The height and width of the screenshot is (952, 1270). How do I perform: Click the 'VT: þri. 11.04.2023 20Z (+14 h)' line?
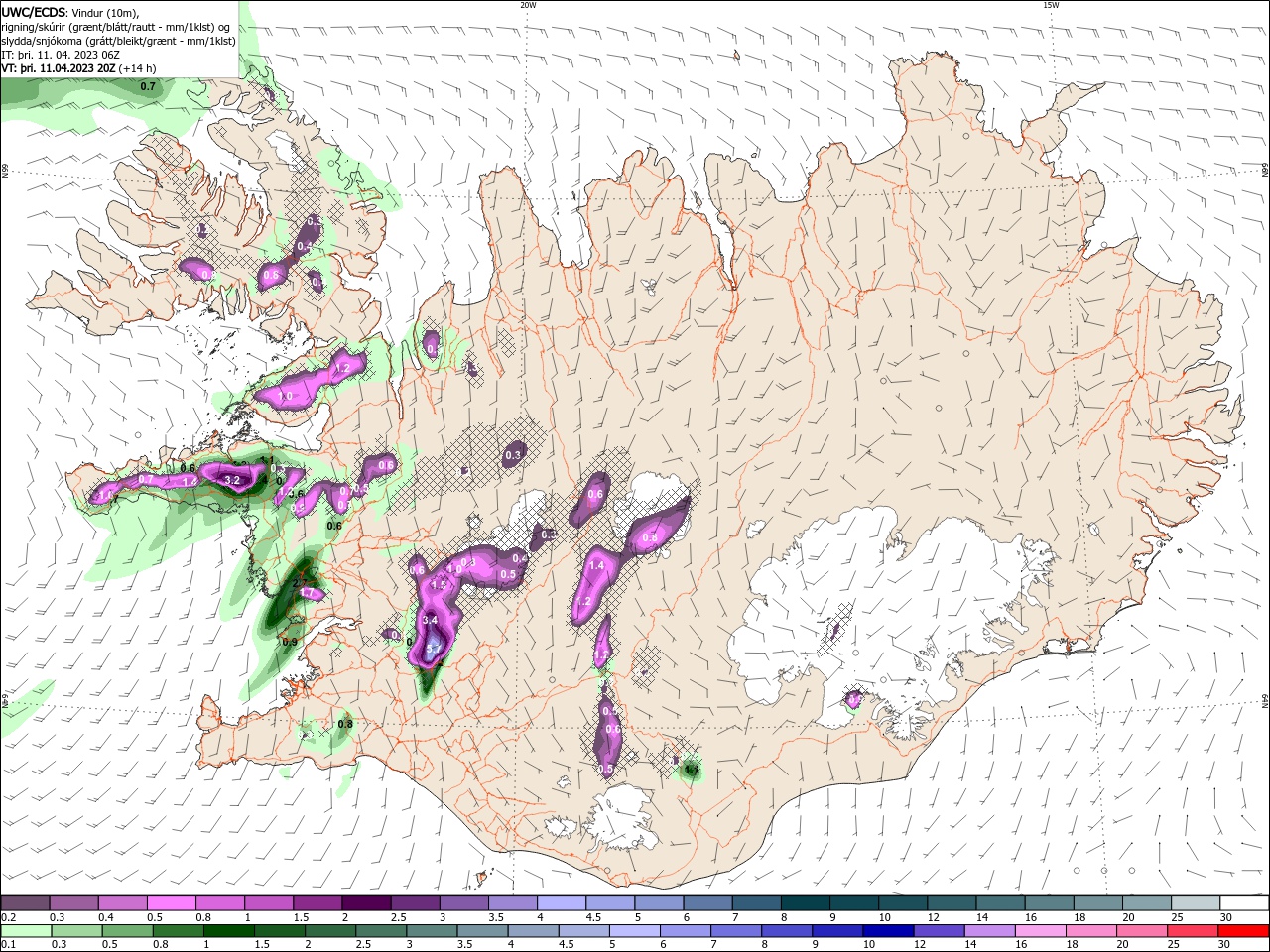[x=78, y=68]
